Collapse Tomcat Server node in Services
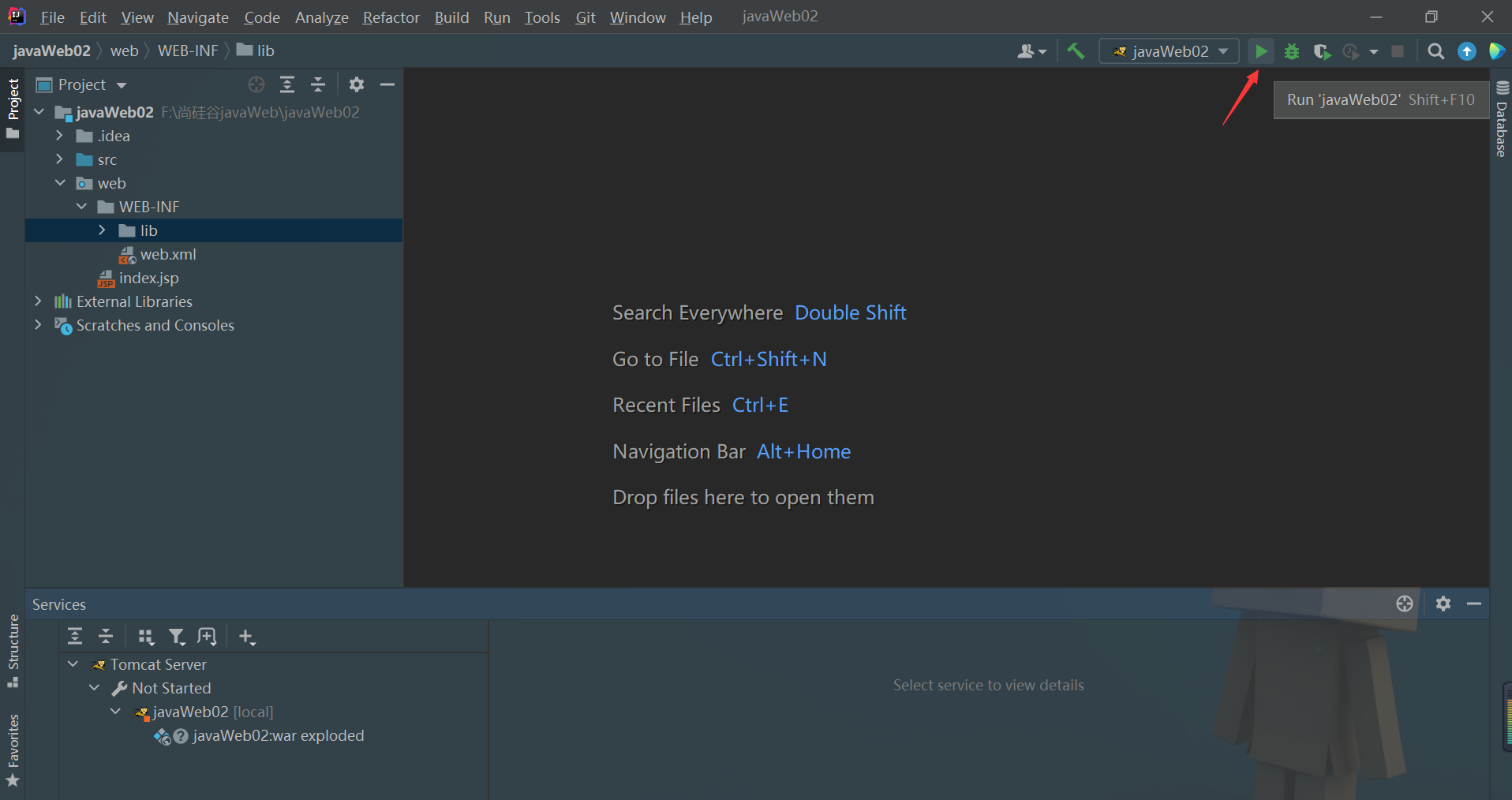The height and width of the screenshot is (800, 1512). (73, 664)
